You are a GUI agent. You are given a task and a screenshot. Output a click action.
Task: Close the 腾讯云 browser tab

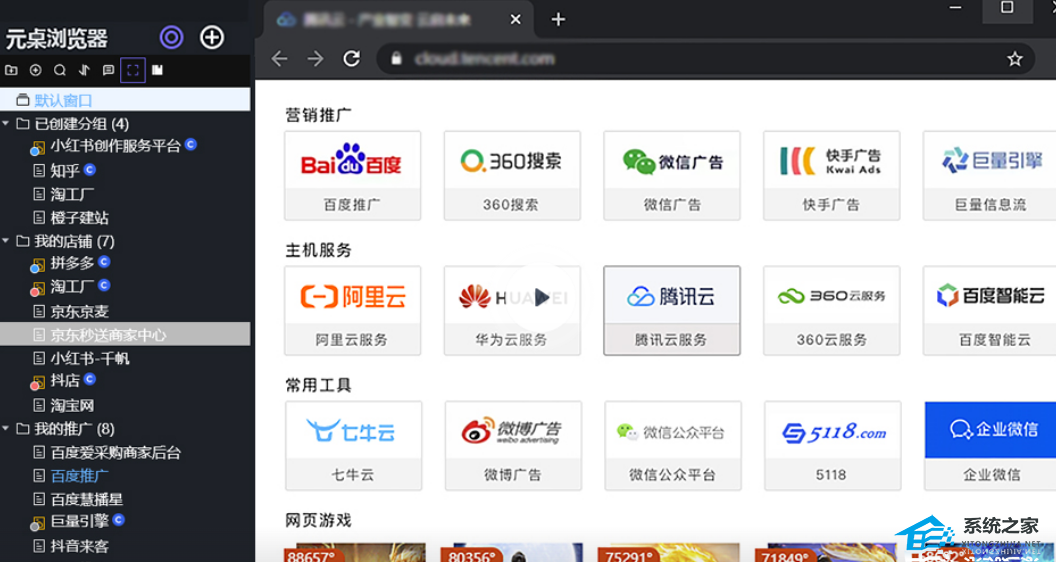pos(515,19)
